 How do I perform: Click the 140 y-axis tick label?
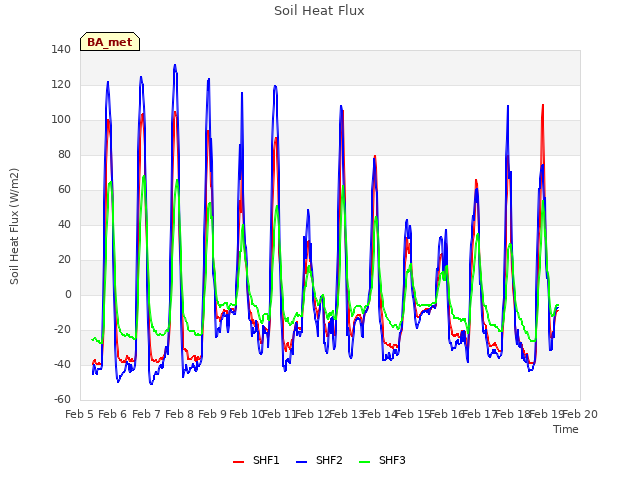tap(61, 50)
